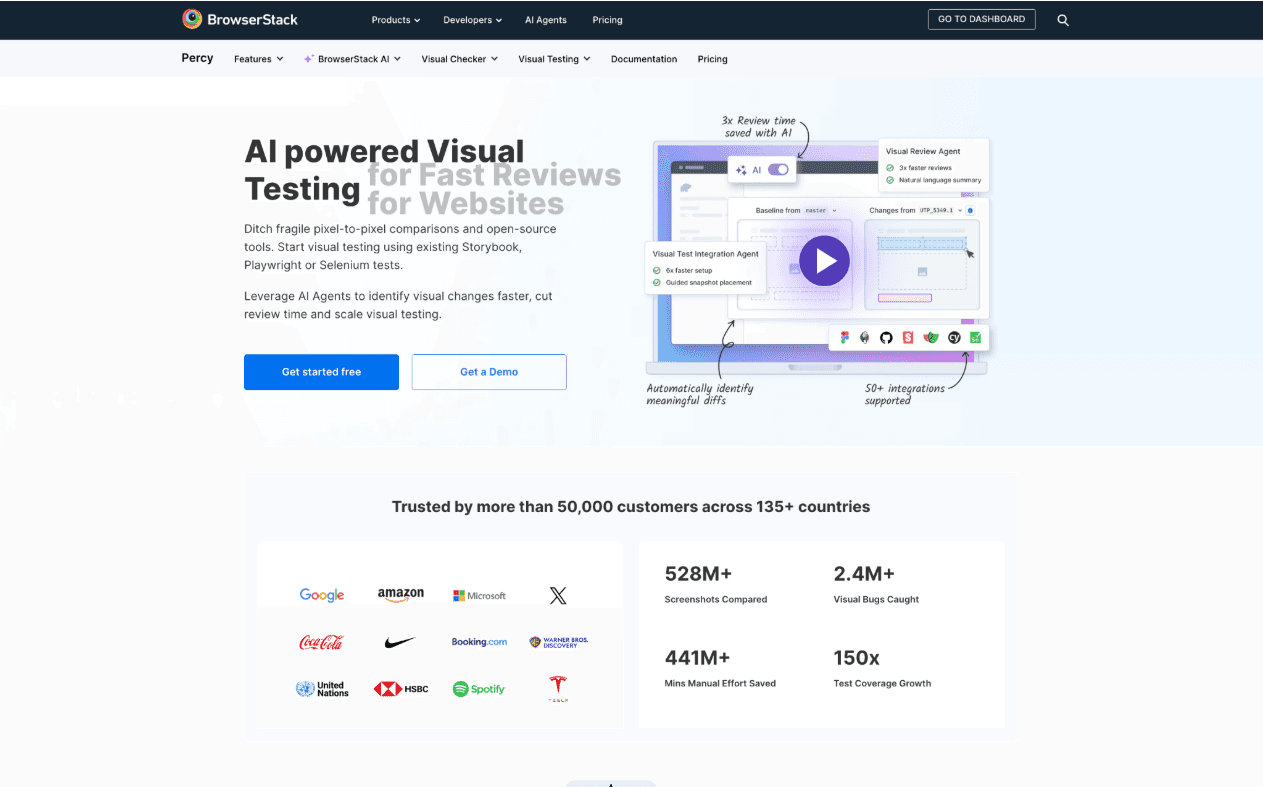The height and width of the screenshot is (787, 1263).
Task: Click the Spotify logo
Action: coord(479,689)
